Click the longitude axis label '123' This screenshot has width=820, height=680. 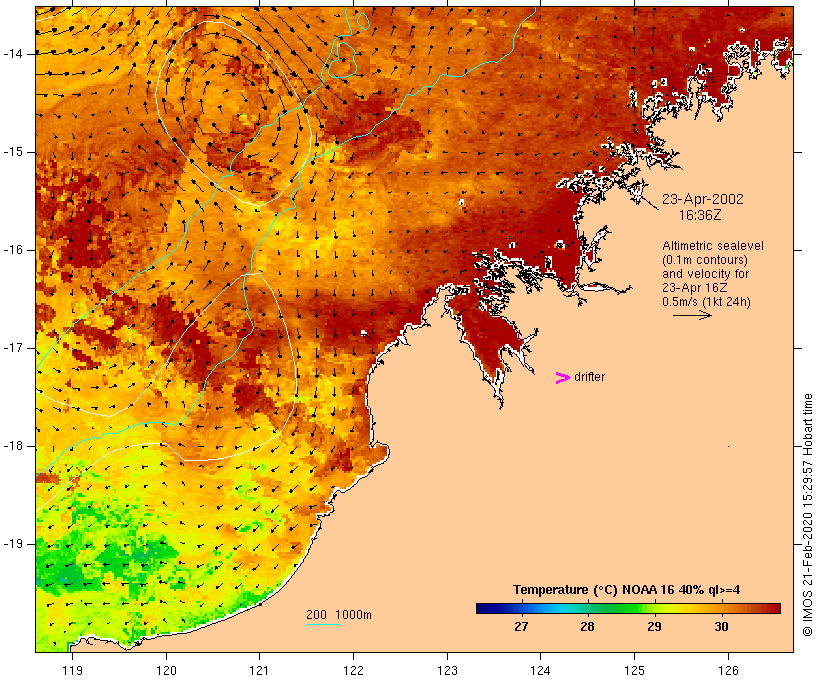(x=447, y=670)
